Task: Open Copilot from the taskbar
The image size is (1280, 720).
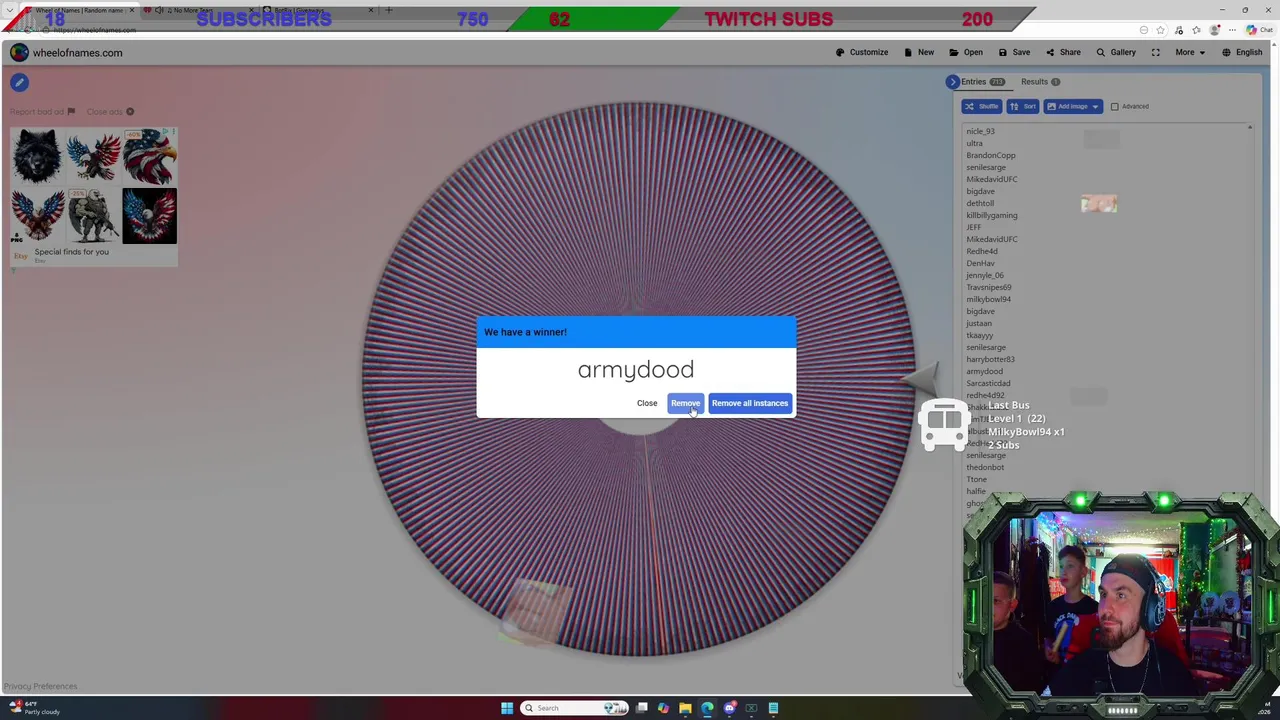Action: tap(663, 708)
